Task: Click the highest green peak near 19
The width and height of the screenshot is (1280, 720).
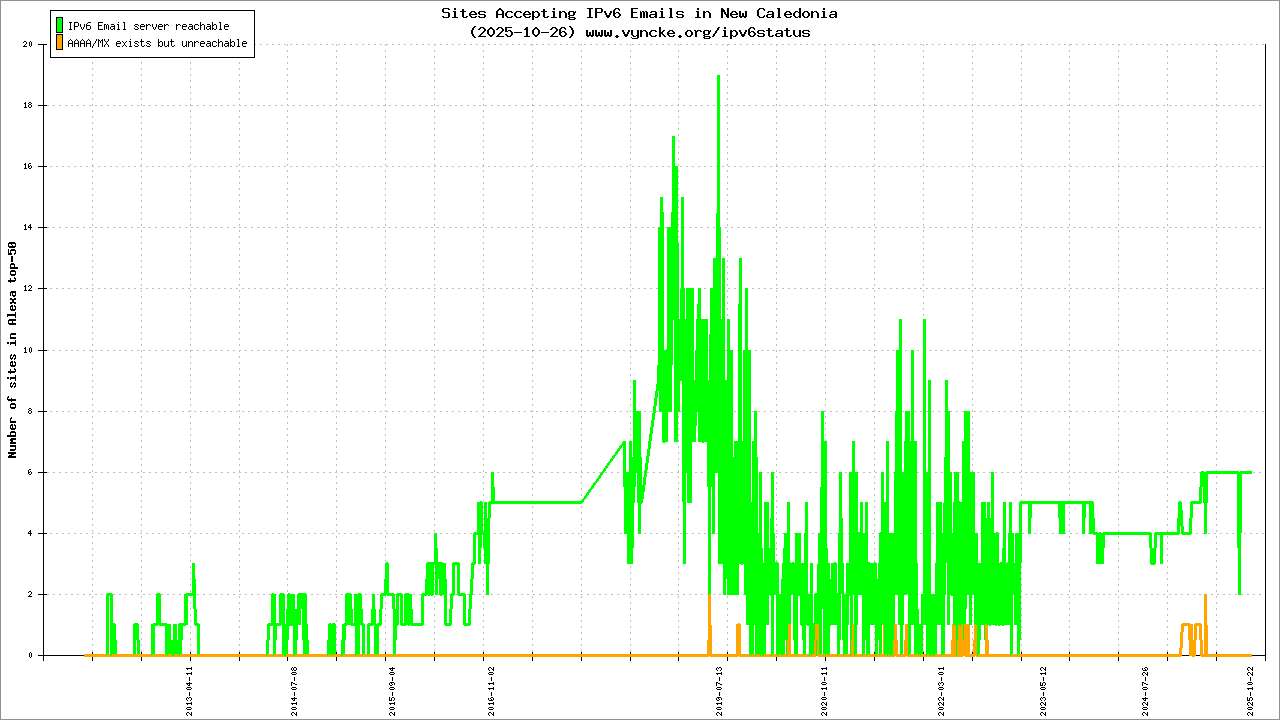Action: tap(718, 77)
